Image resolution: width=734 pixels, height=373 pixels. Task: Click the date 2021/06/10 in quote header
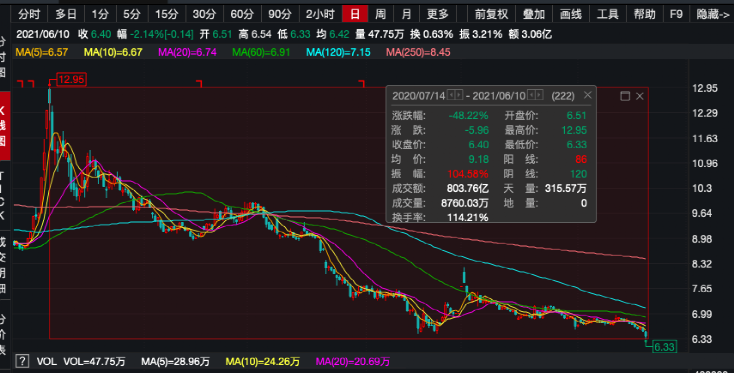click(x=43, y=34)
